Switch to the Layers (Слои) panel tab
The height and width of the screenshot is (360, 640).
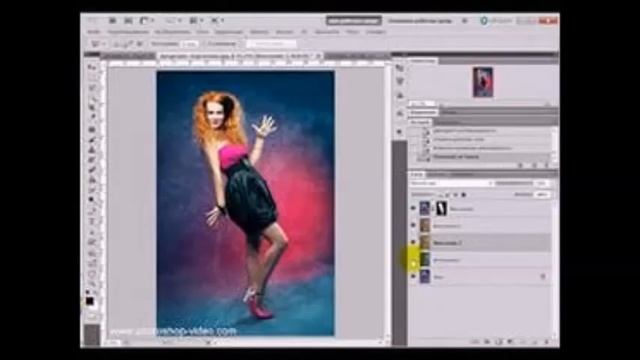[x=417, y=175]
